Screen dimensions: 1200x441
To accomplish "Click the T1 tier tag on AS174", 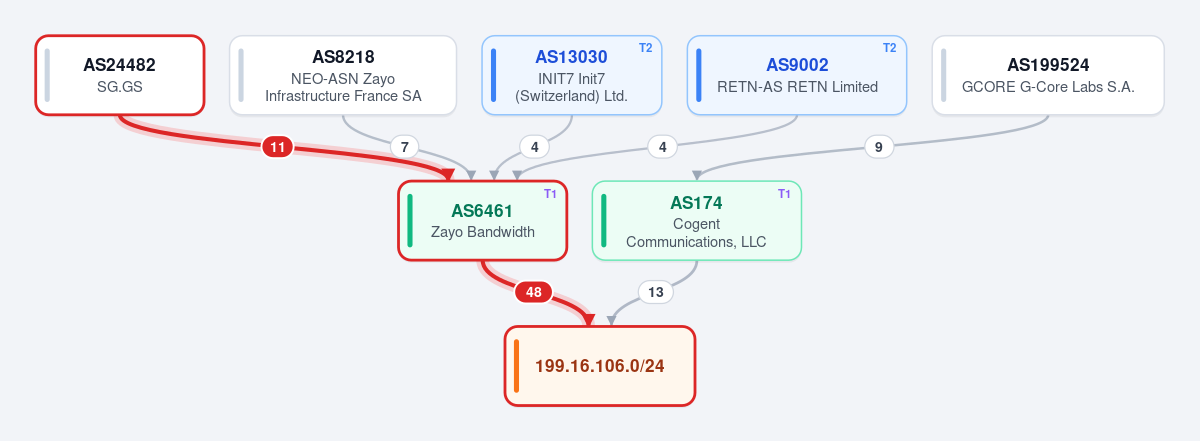I will pos(784,193).
